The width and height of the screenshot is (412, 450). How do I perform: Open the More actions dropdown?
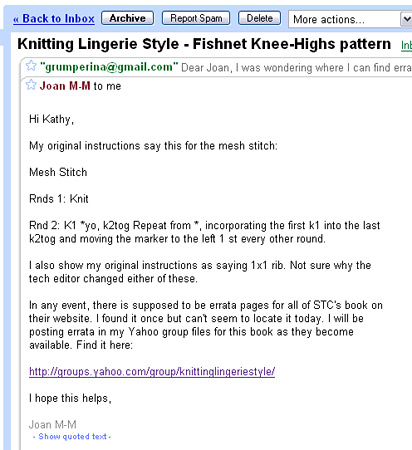[350, 19]
